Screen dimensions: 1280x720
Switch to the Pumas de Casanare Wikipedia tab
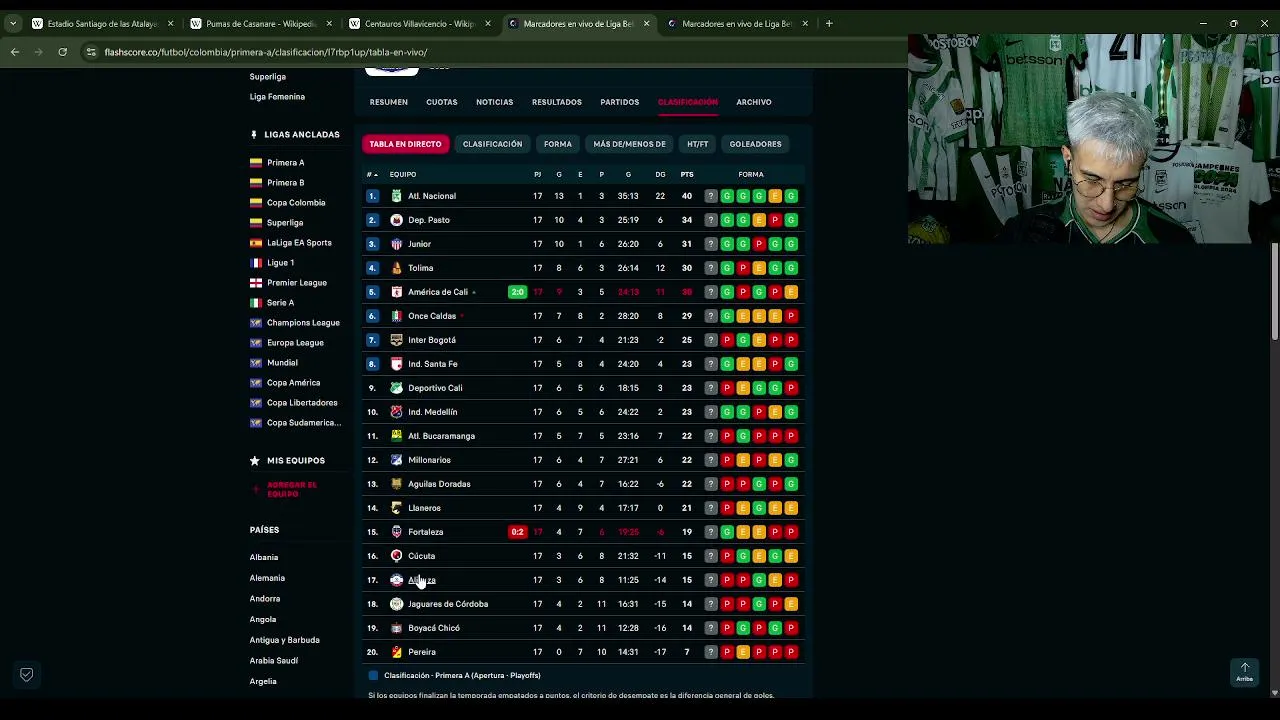[260, 23]
